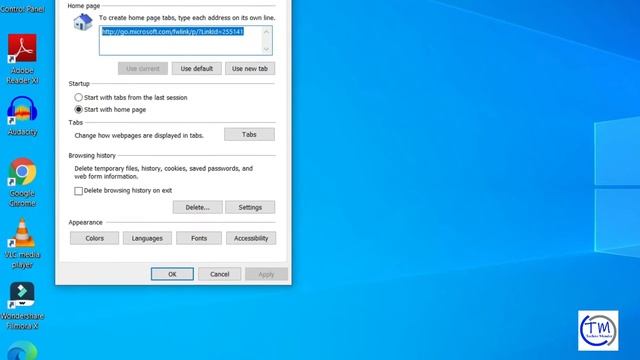Screen dimensions: 640x360
Task: Click the Use new tab button
Action: 250,69
